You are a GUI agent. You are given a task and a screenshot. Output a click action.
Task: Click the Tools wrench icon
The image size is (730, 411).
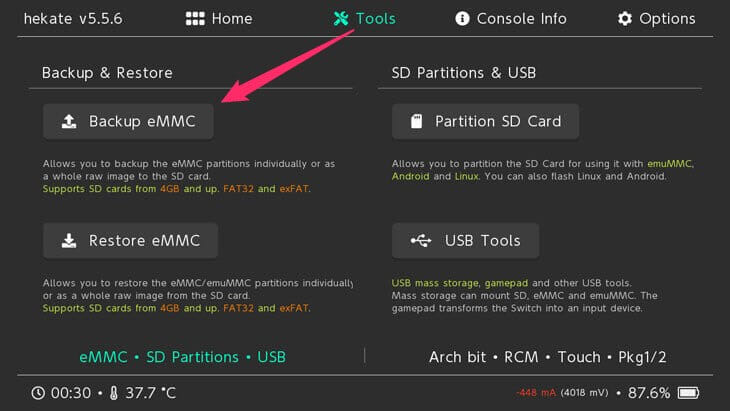[341, 19]
